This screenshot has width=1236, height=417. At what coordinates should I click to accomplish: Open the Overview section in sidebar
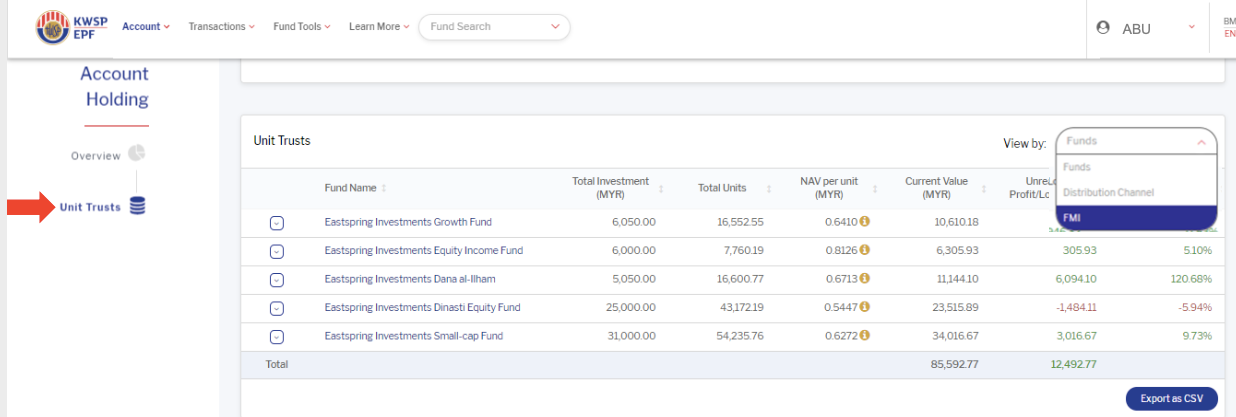point(96,156)
